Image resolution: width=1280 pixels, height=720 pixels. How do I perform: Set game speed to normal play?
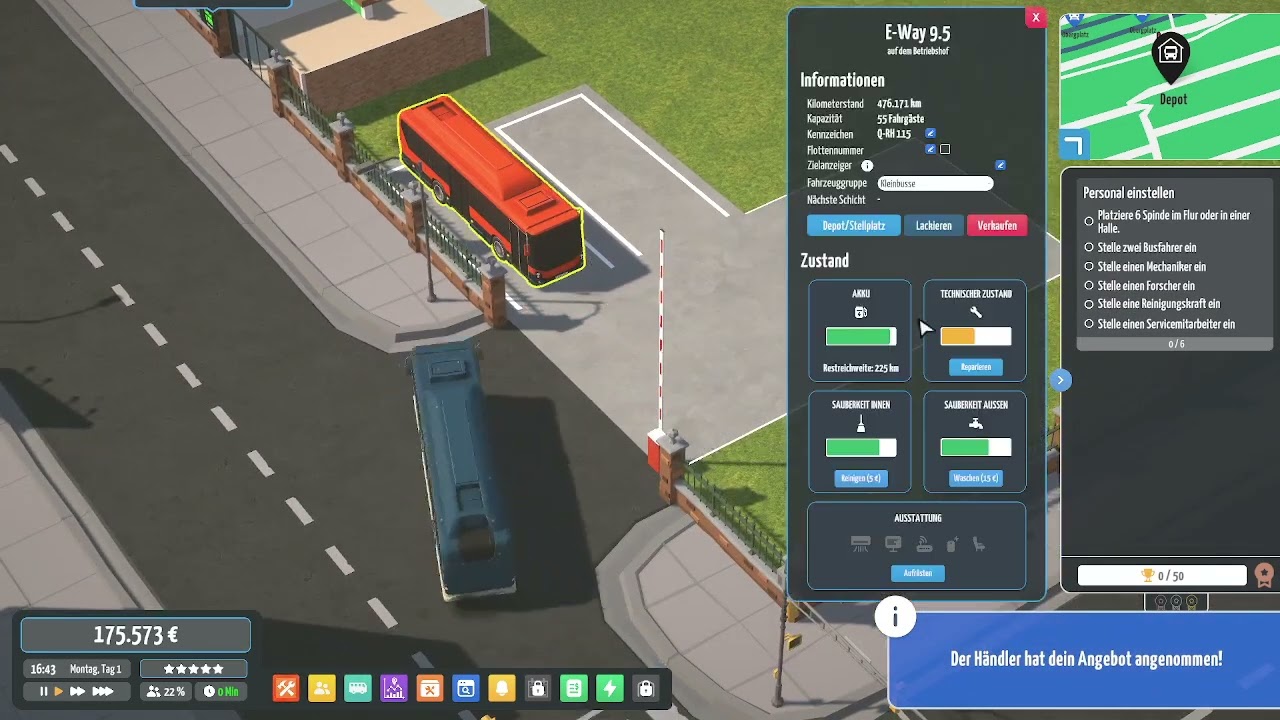(x=59, y=691)
